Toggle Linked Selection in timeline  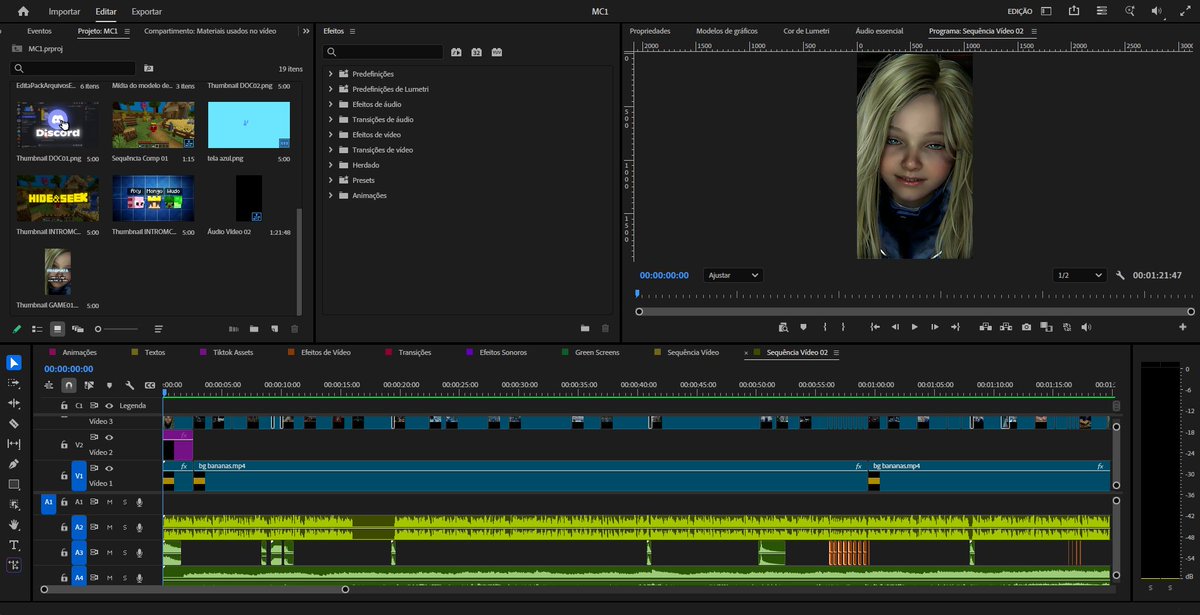pos(89,385)
